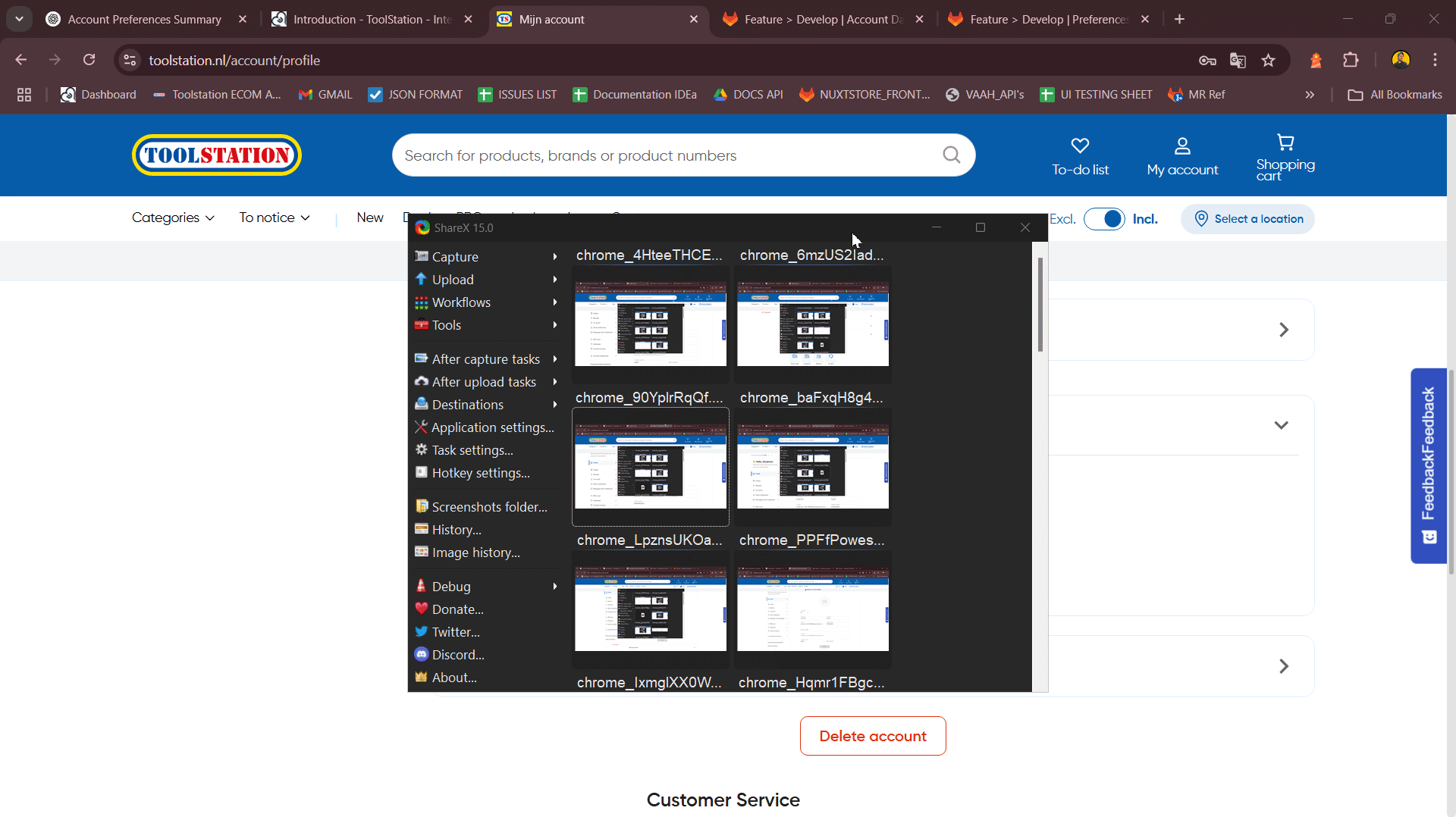Image resolution: width=1456 pixels, height=817 pixels.
Task: Click the Select a location button
Action: point(1247,219)
